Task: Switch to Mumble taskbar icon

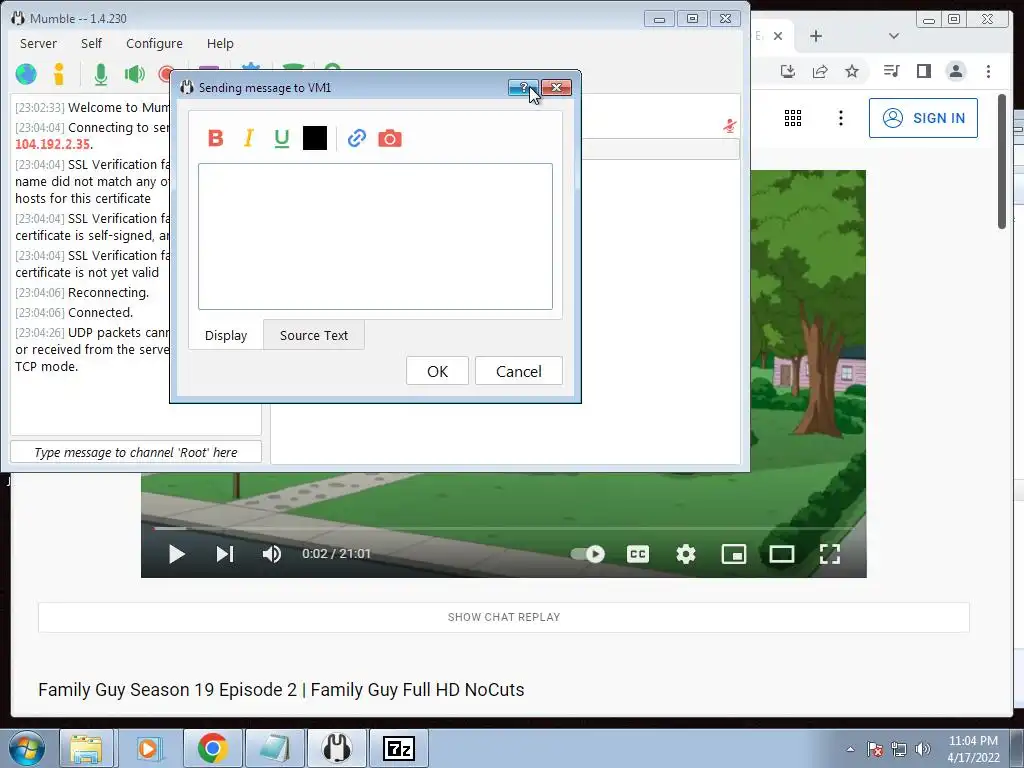Action: point(336,749)
